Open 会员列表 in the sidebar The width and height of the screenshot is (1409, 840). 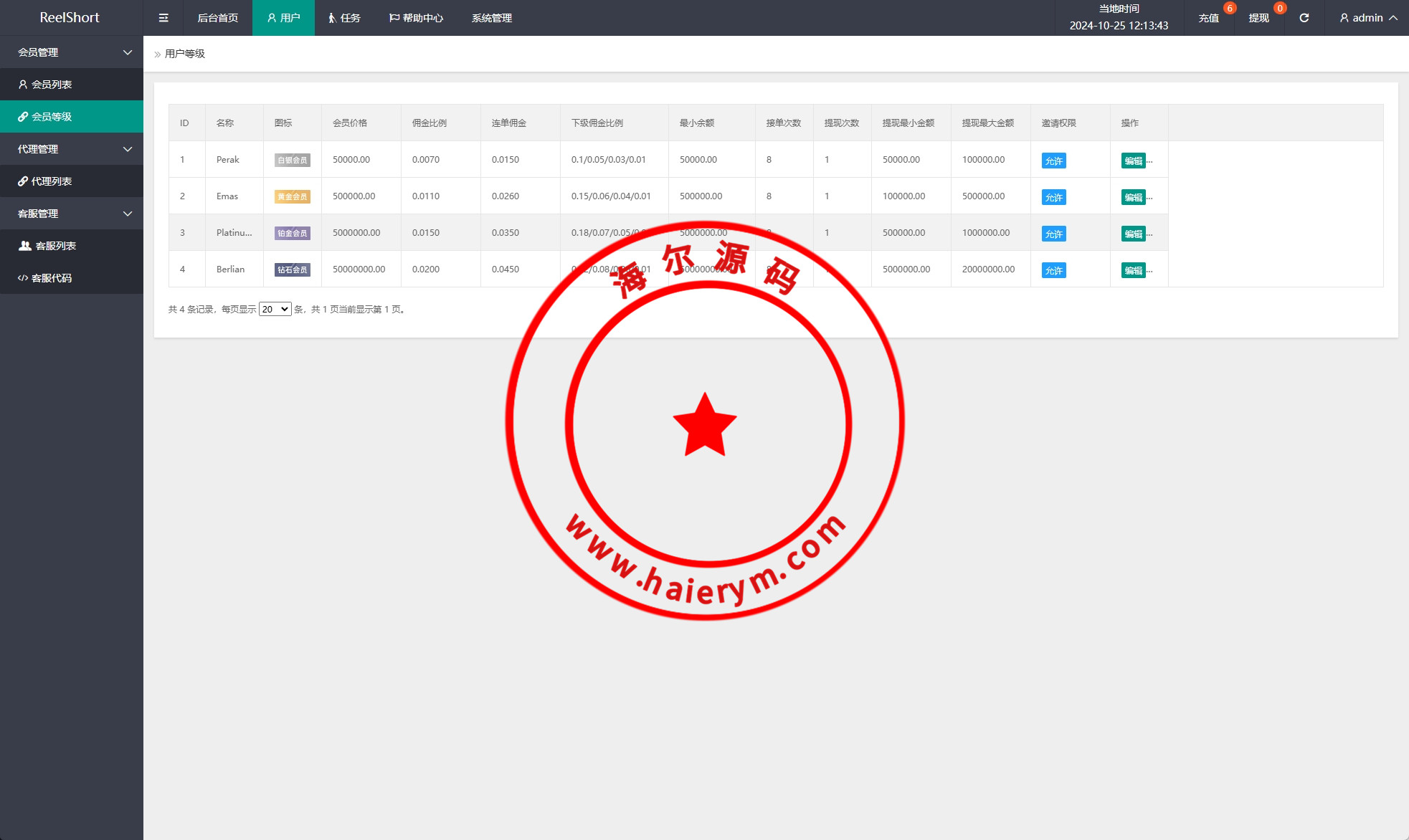point(52,85)
